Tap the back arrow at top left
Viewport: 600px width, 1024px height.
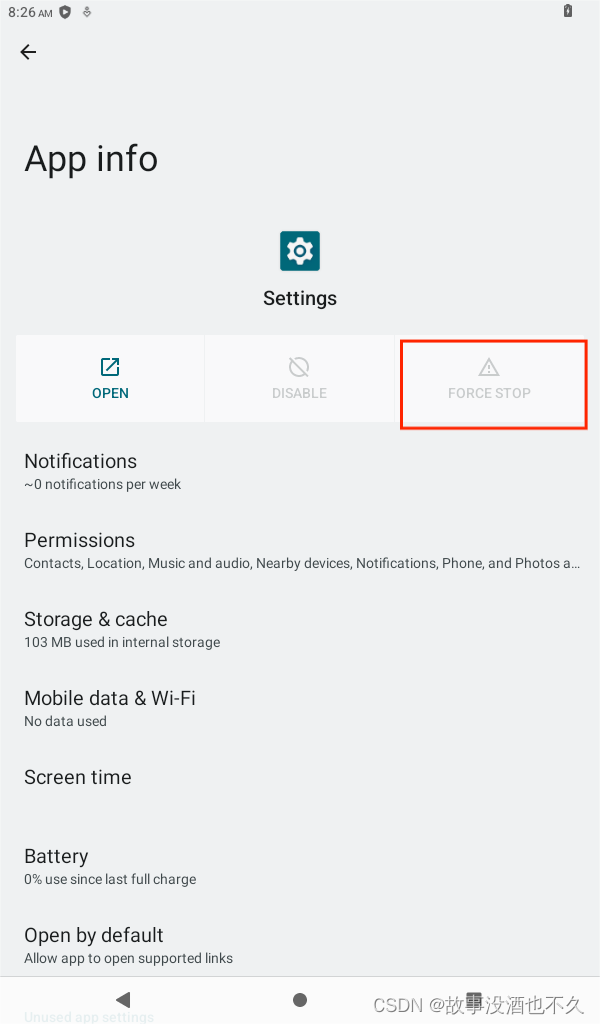coord(27,52)
